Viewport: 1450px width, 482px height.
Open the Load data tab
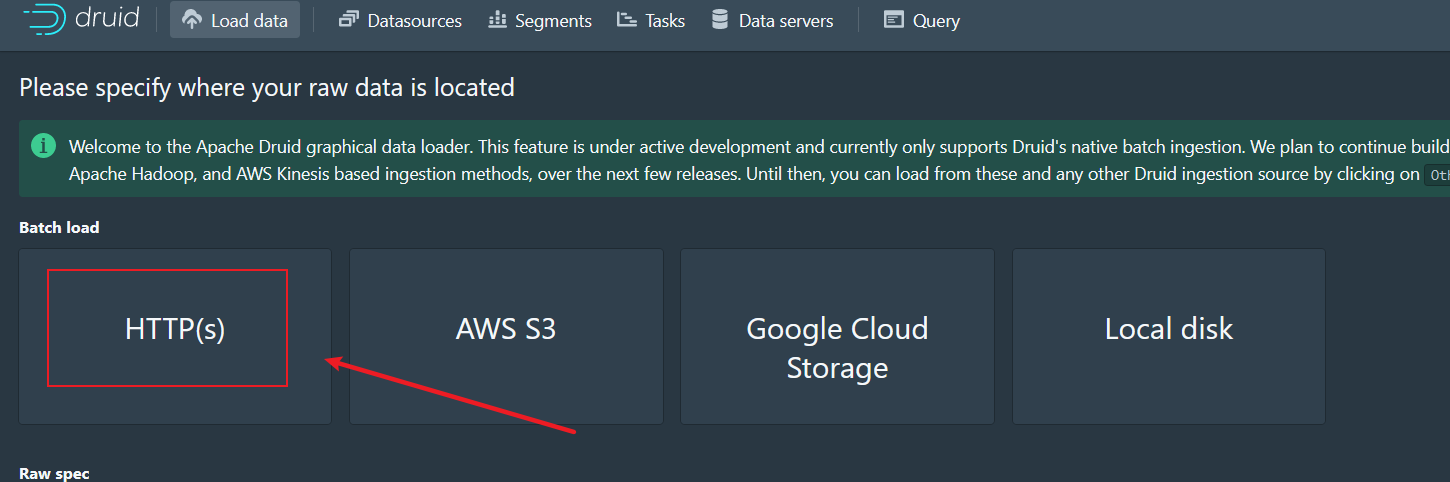235,20
